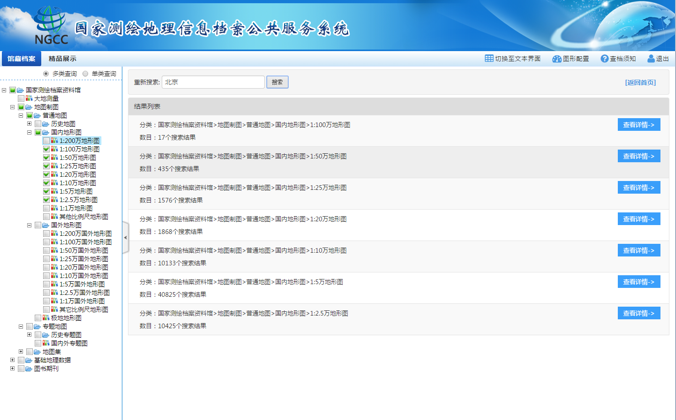The height and width of the screenshot is (420, 676).
Task: Click the 40825个搜索结果 count text
Action: click(x=182, y=295)
